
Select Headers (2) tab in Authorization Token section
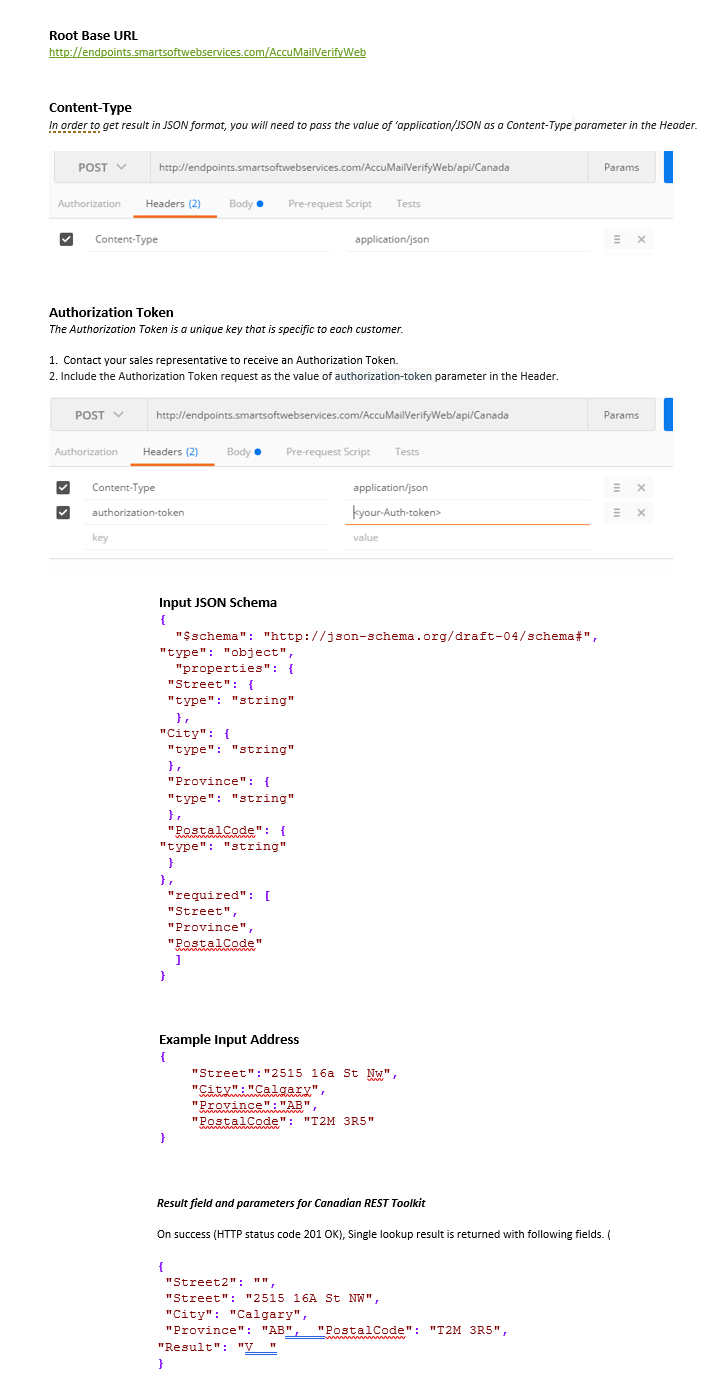170,452
